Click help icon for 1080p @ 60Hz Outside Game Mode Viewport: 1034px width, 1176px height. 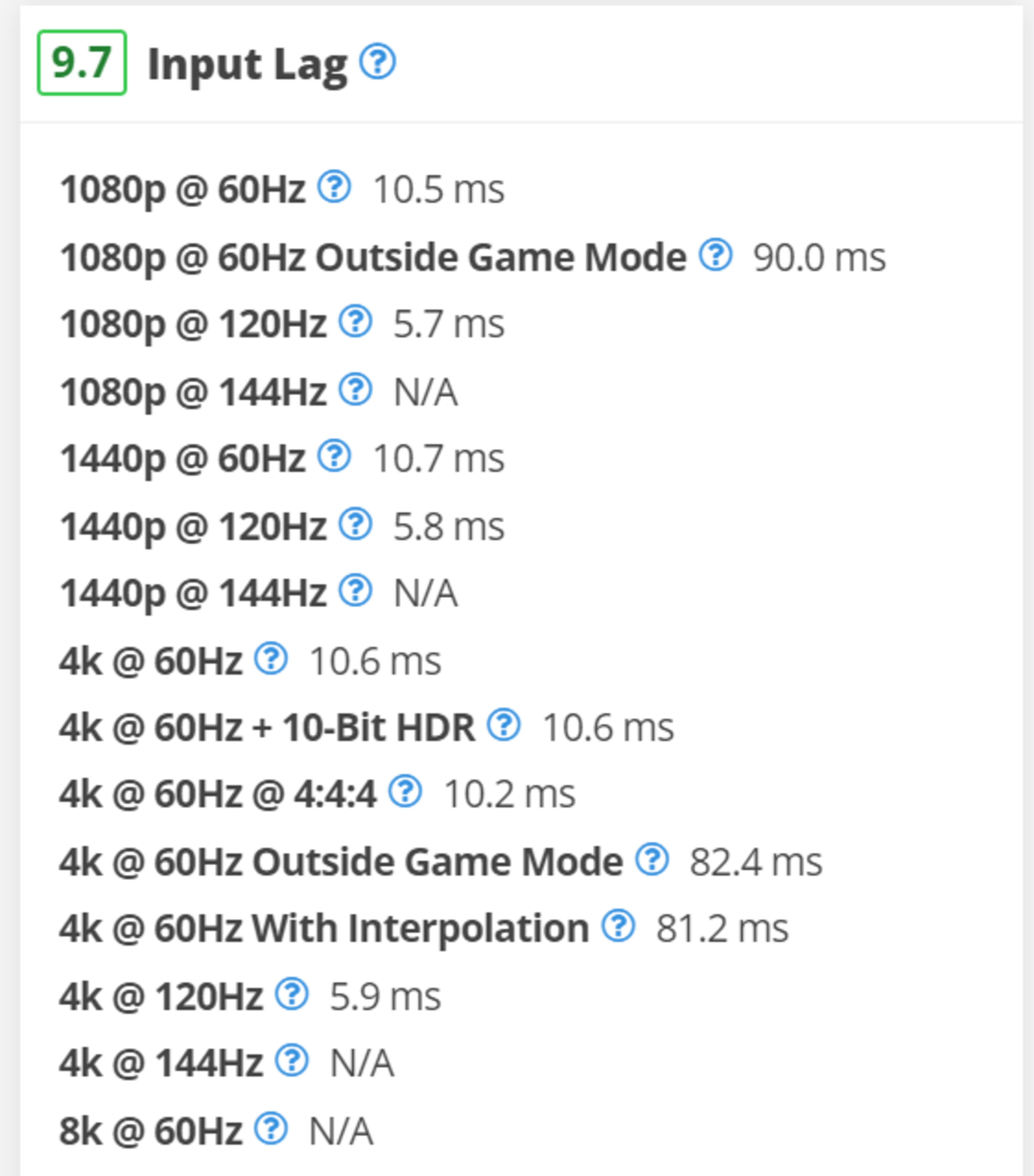click(715, 254)
